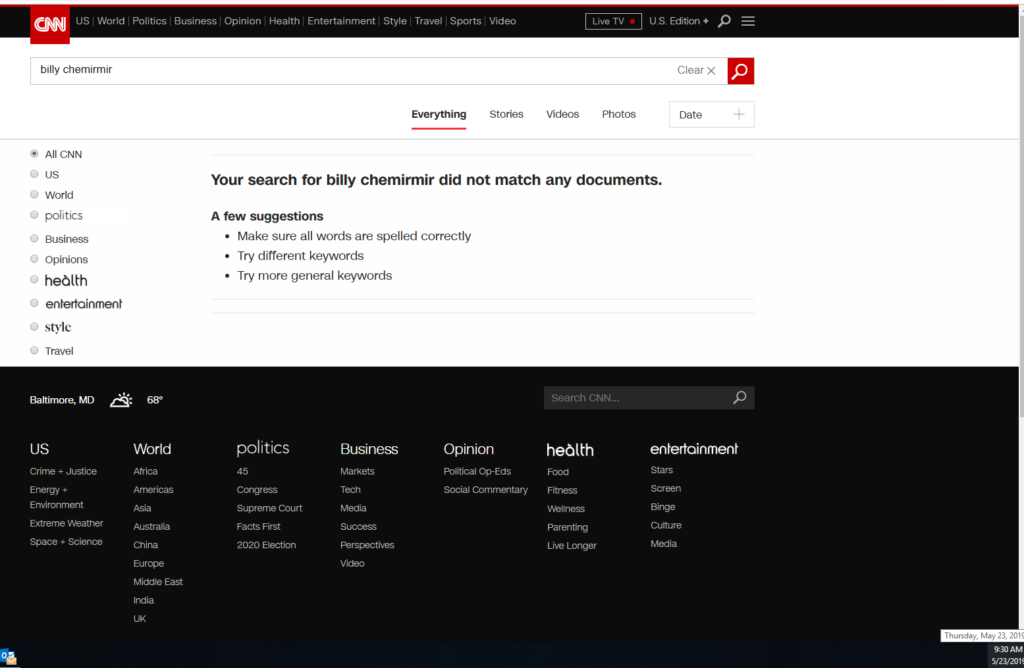The image size is (1024, 668).
Task: Click the Baltimore weather cloud icon
Action: (x=121, y=400)
